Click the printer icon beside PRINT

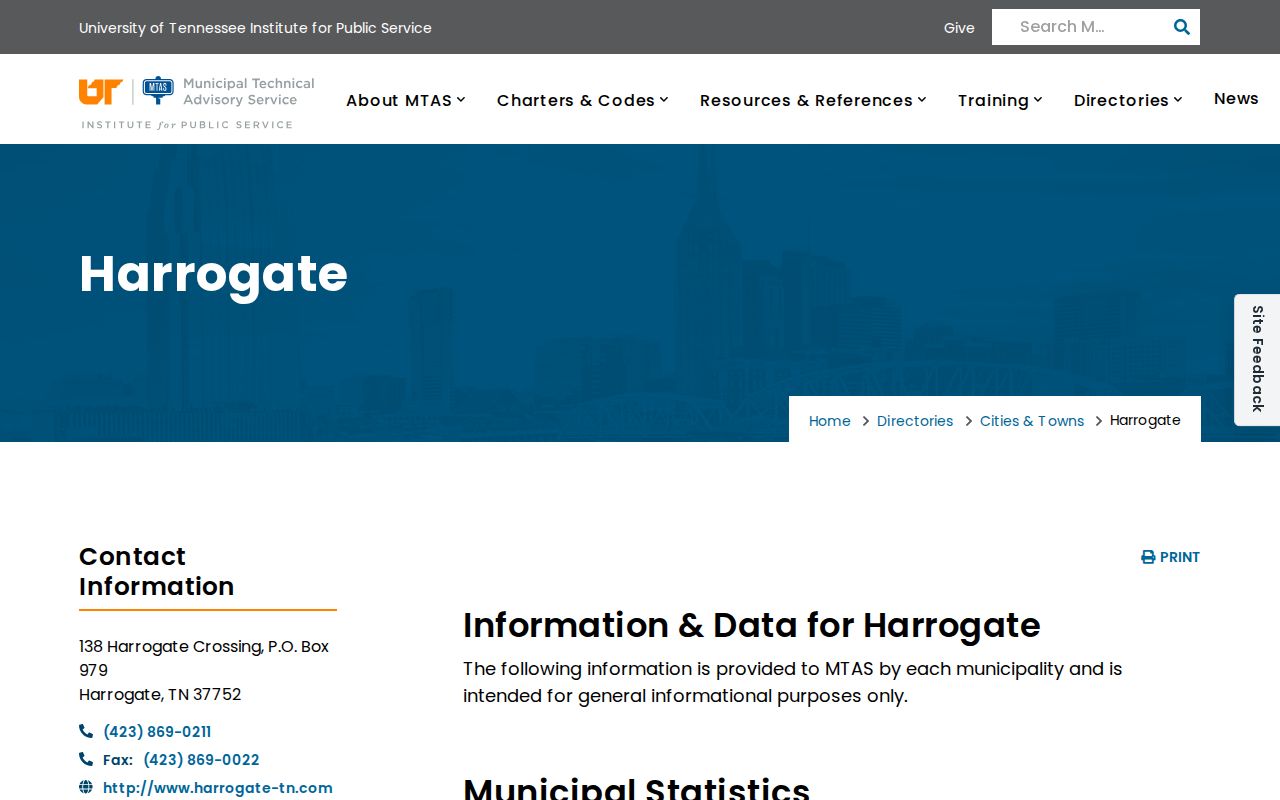click(1148, 557)
